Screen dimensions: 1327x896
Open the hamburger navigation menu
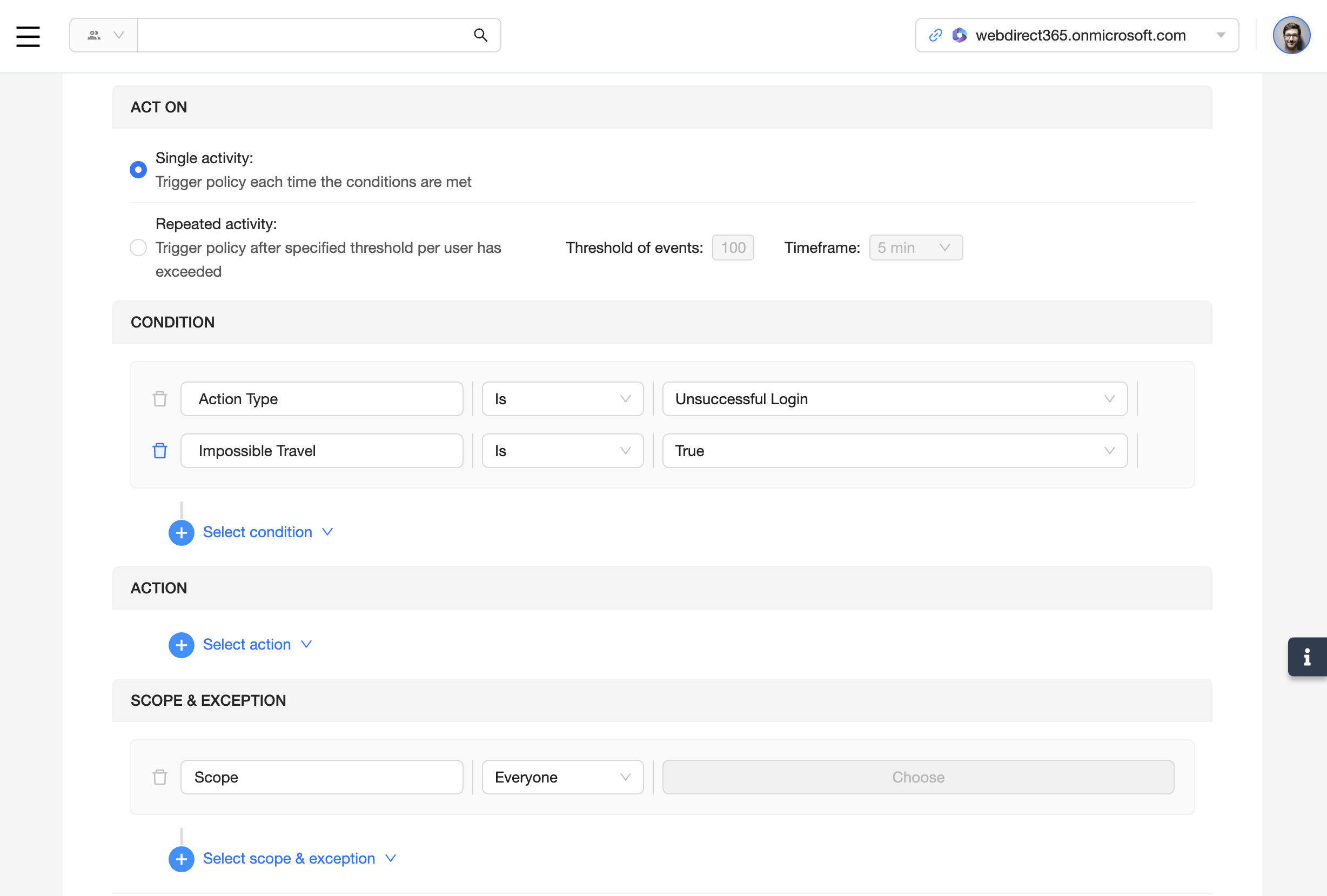click(28, 36)
